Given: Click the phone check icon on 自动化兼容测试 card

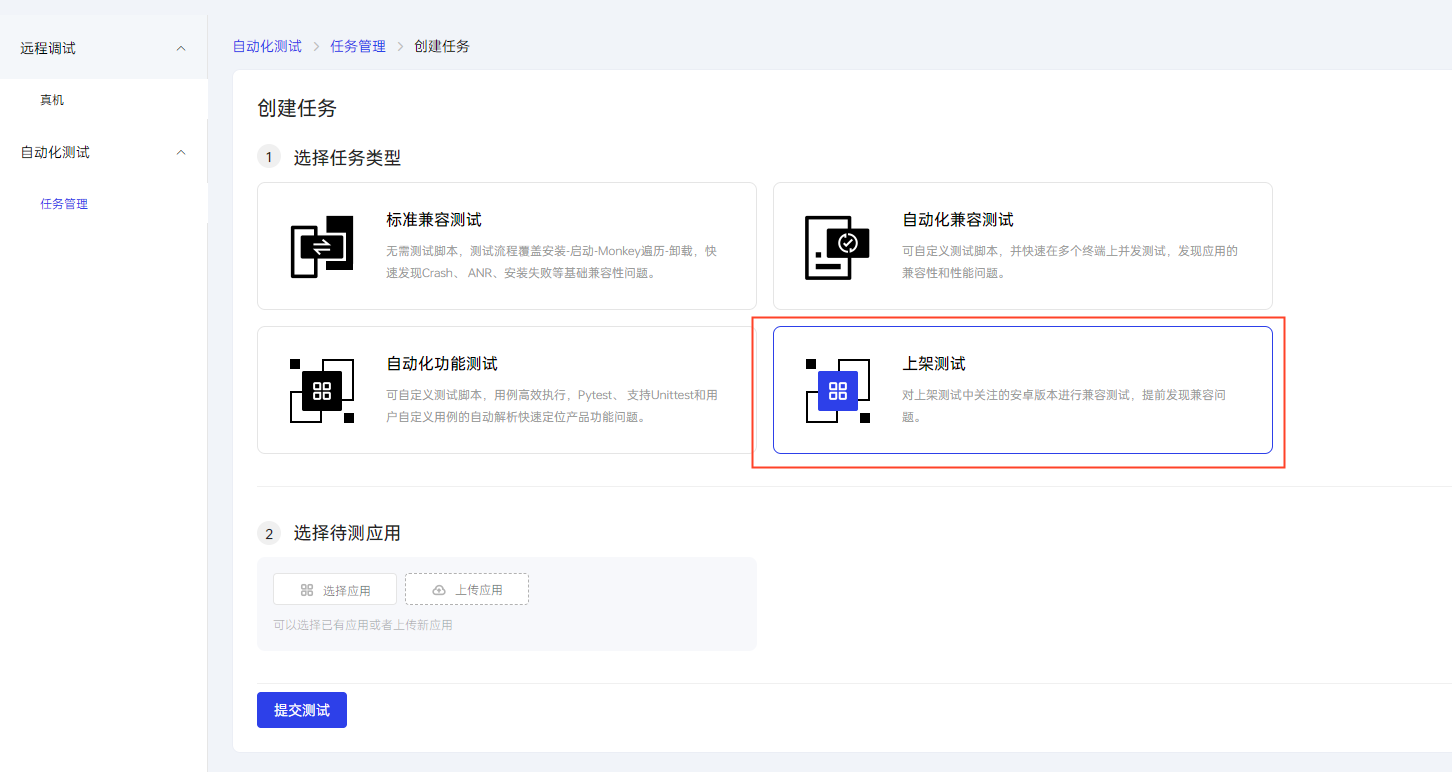Looking at the screenshot, I should (x=837, y=245).
